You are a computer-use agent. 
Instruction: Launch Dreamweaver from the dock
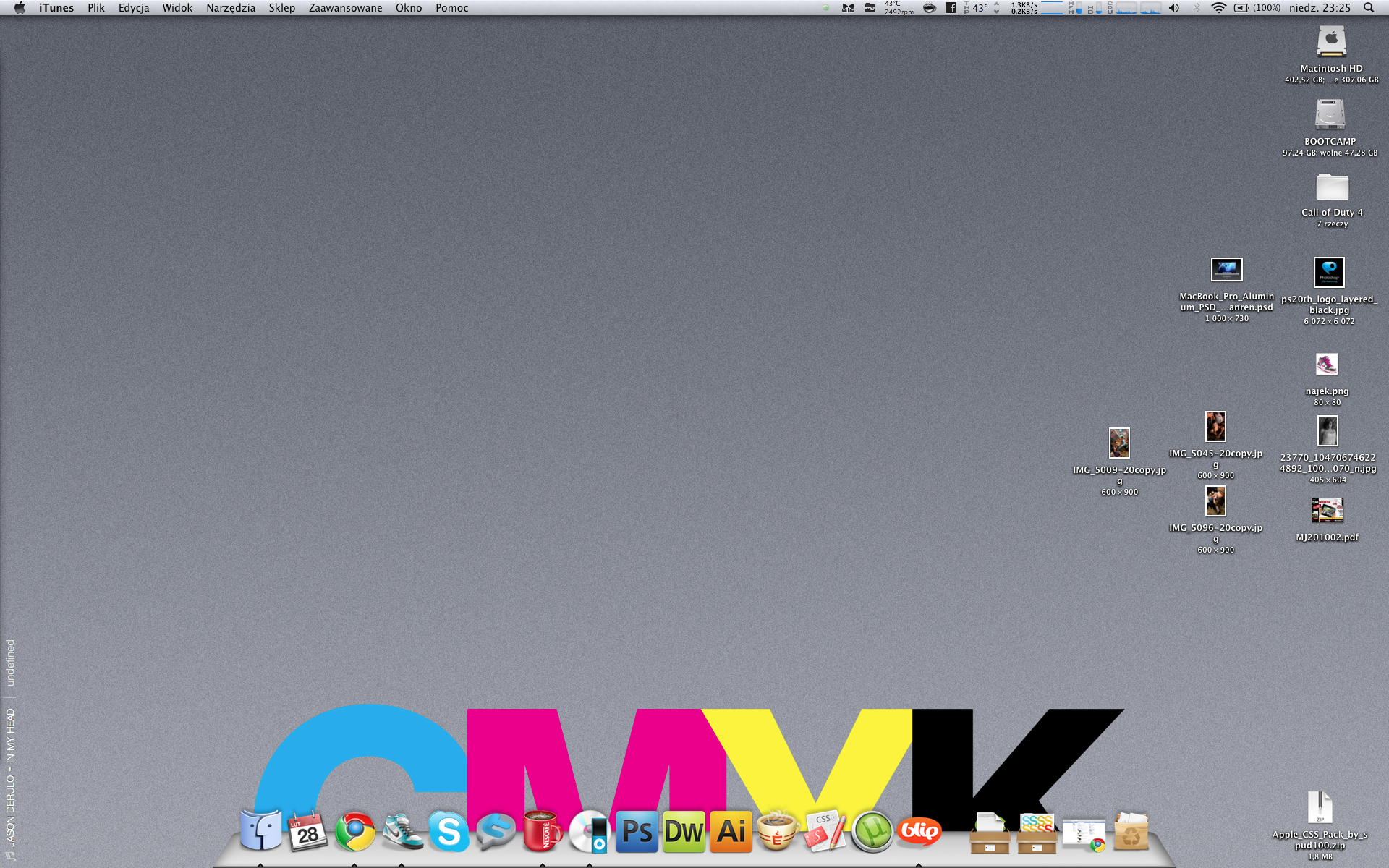tap(684, 832)
